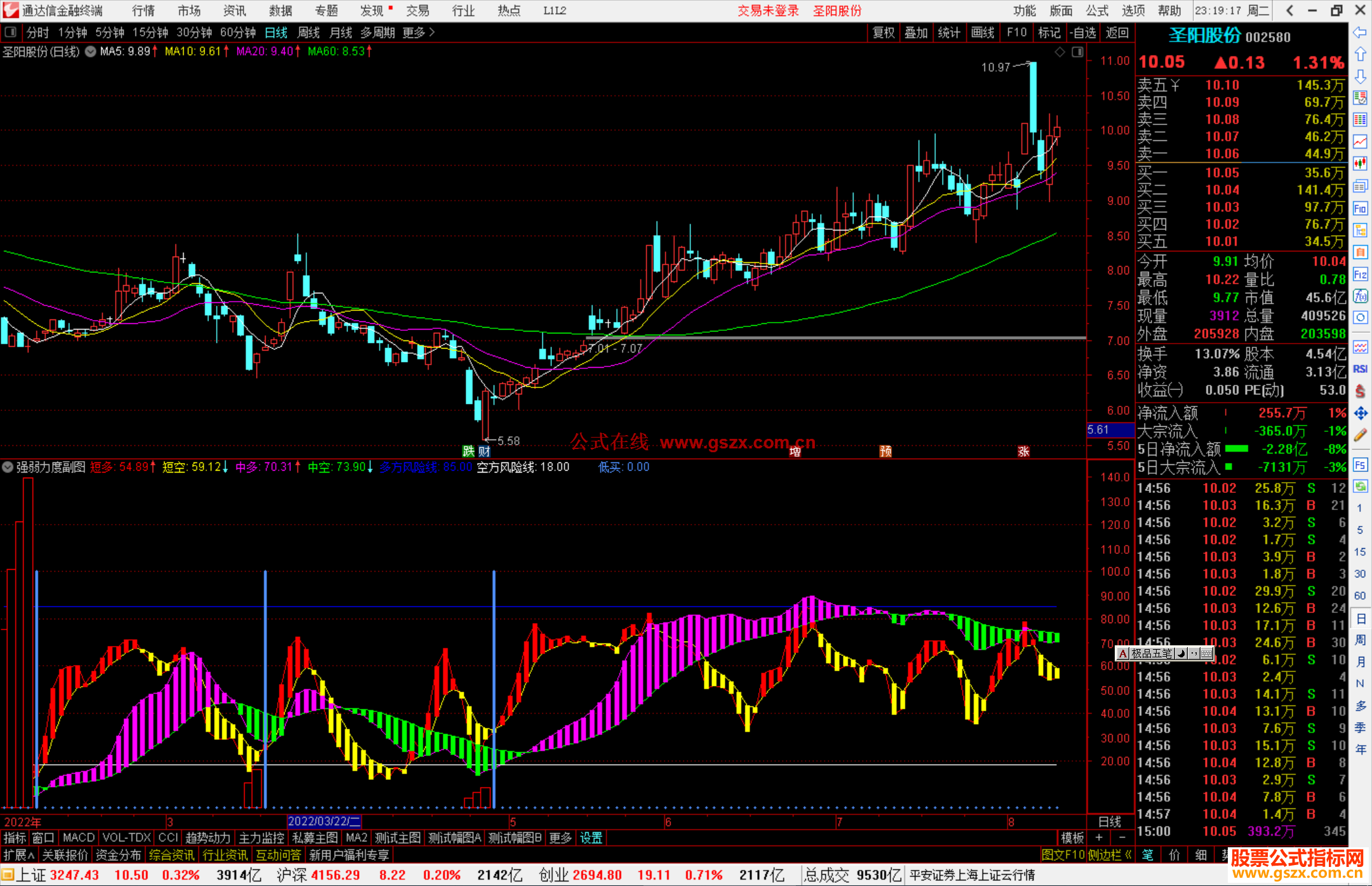Click the down arrow icon in right sidebar
Image resolution: width=1372 pixels, height=886 pixels.
[1360, 76]
